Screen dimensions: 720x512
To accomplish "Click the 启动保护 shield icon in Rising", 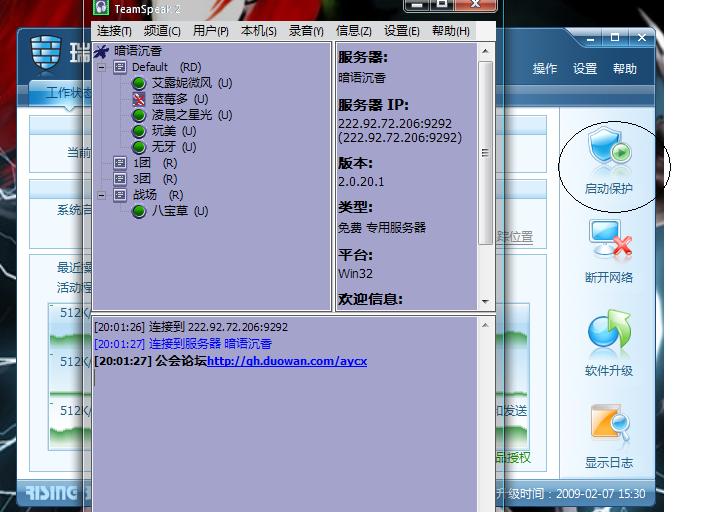I will coord(610,148).
